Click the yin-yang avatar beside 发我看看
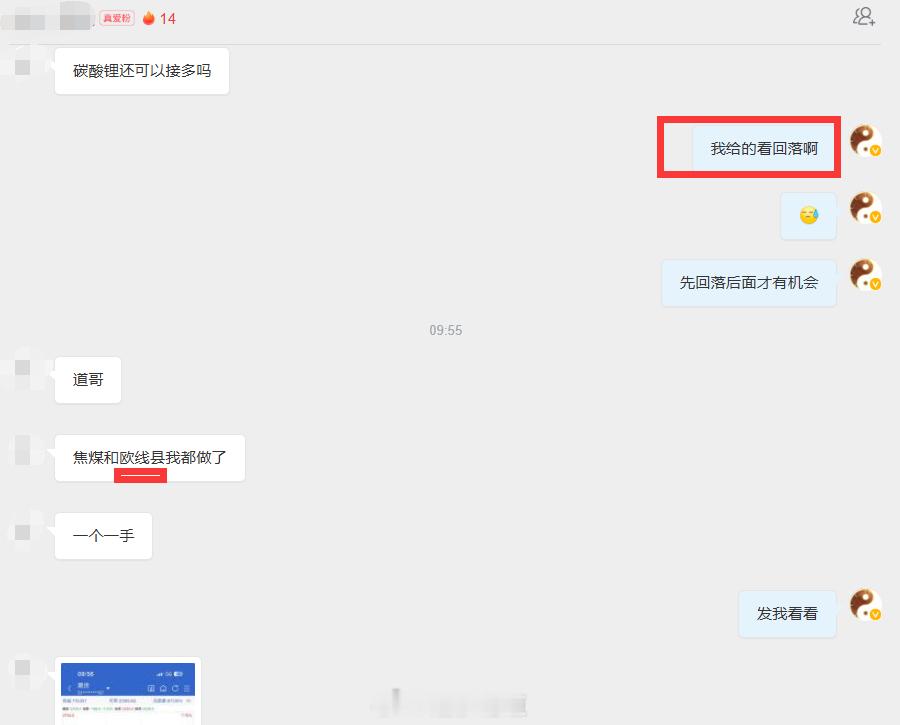The height and width of the screenshot is (725, 900). coord(866,605)
